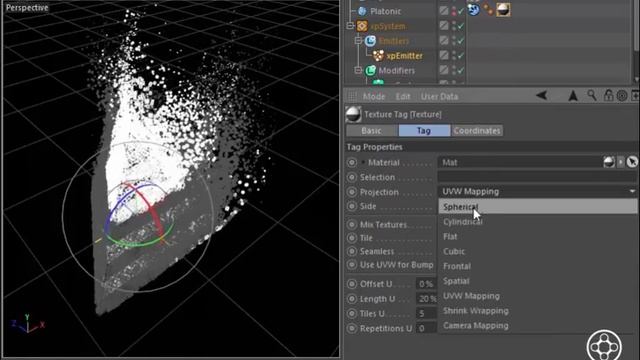Click the Emitters group icon
The image size is (640, 360).
pos(370,41)
